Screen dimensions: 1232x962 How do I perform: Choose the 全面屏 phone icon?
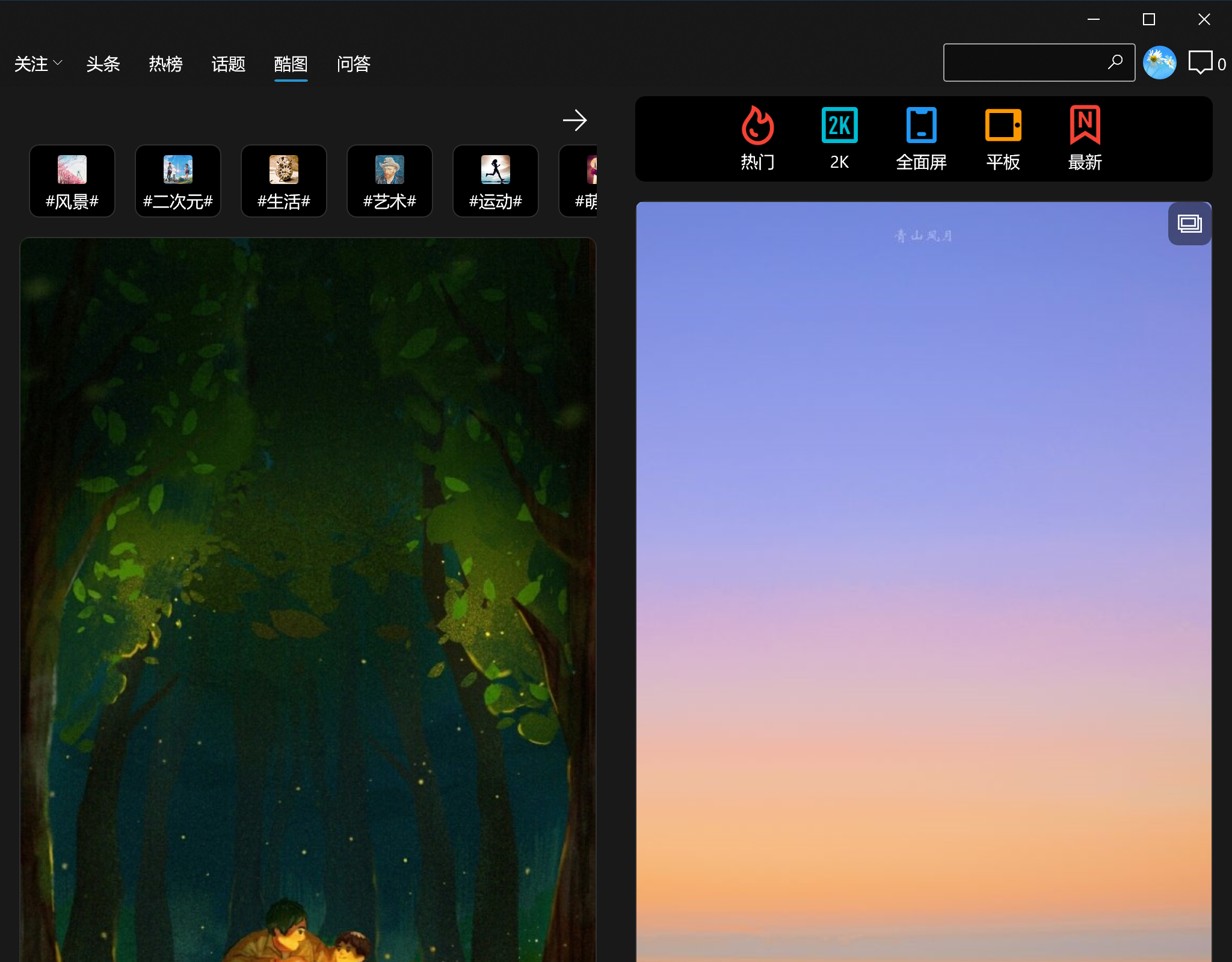[921, 126]
